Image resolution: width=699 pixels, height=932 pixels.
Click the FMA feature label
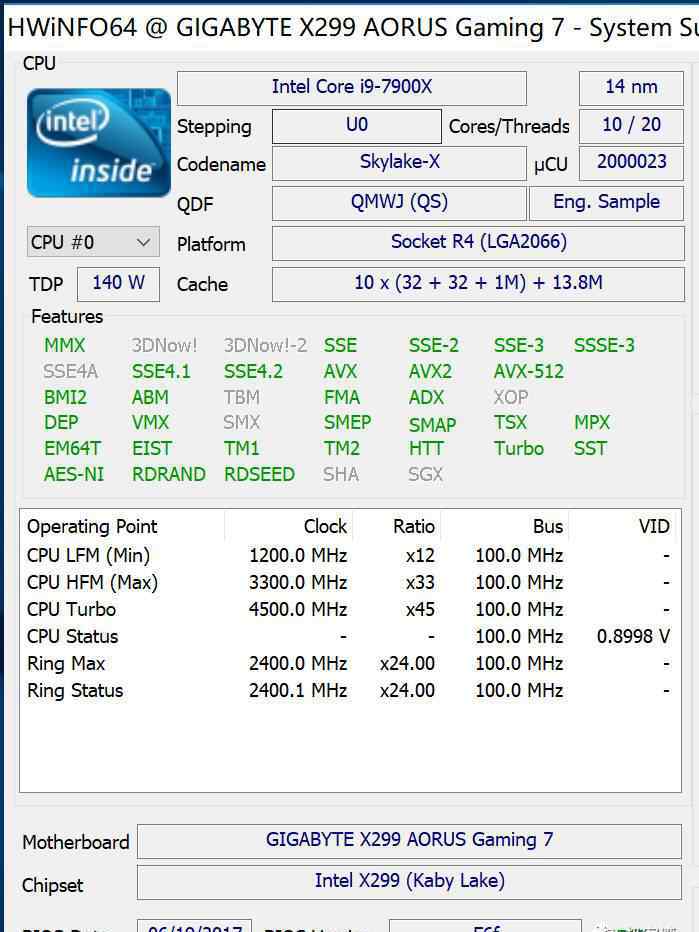(x=342, y=397)
